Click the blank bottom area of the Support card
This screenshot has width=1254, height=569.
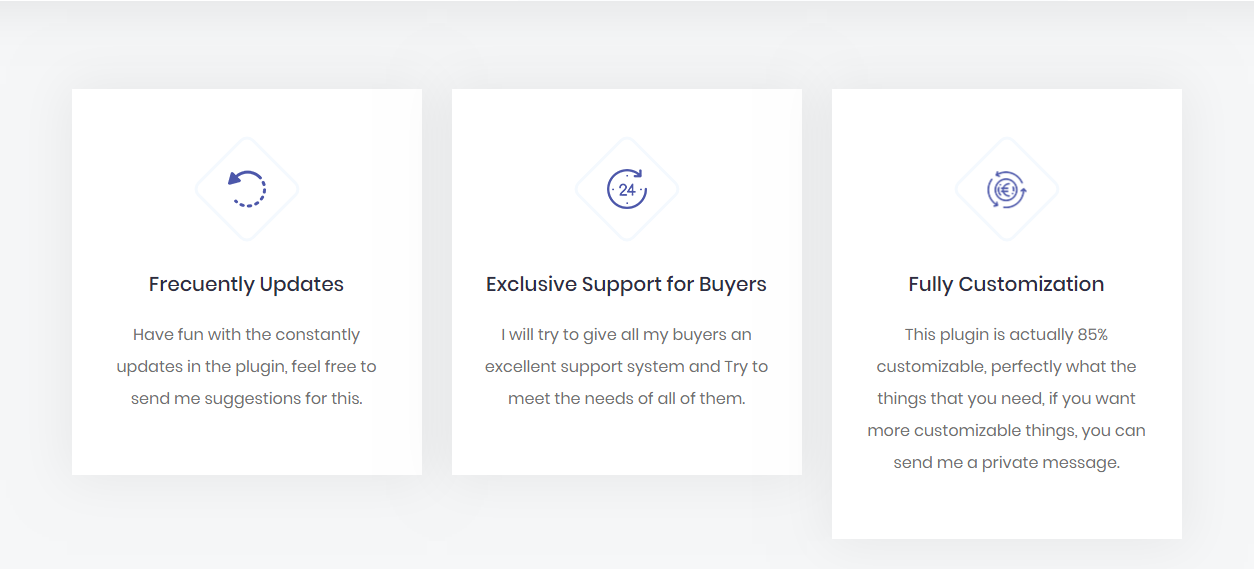pyautogui.click(x=626, y=445)
